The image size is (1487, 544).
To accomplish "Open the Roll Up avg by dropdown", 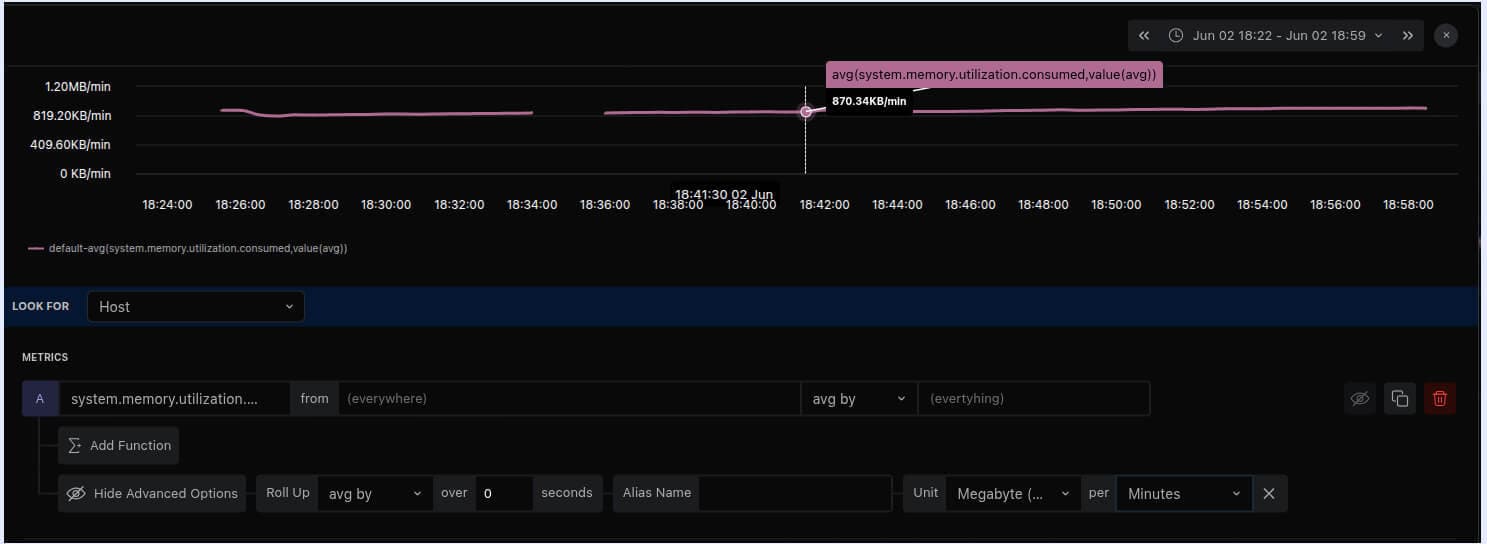I will 375,493.
